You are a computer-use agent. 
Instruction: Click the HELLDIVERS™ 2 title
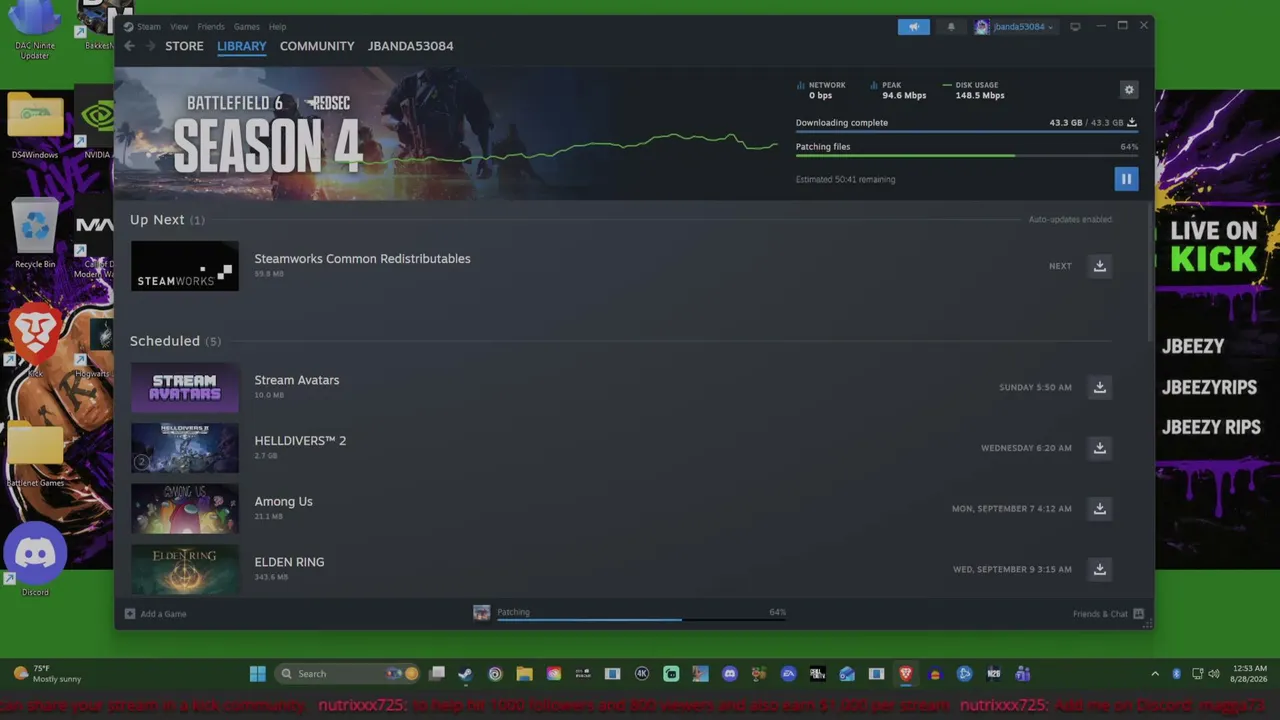(300, 441)
